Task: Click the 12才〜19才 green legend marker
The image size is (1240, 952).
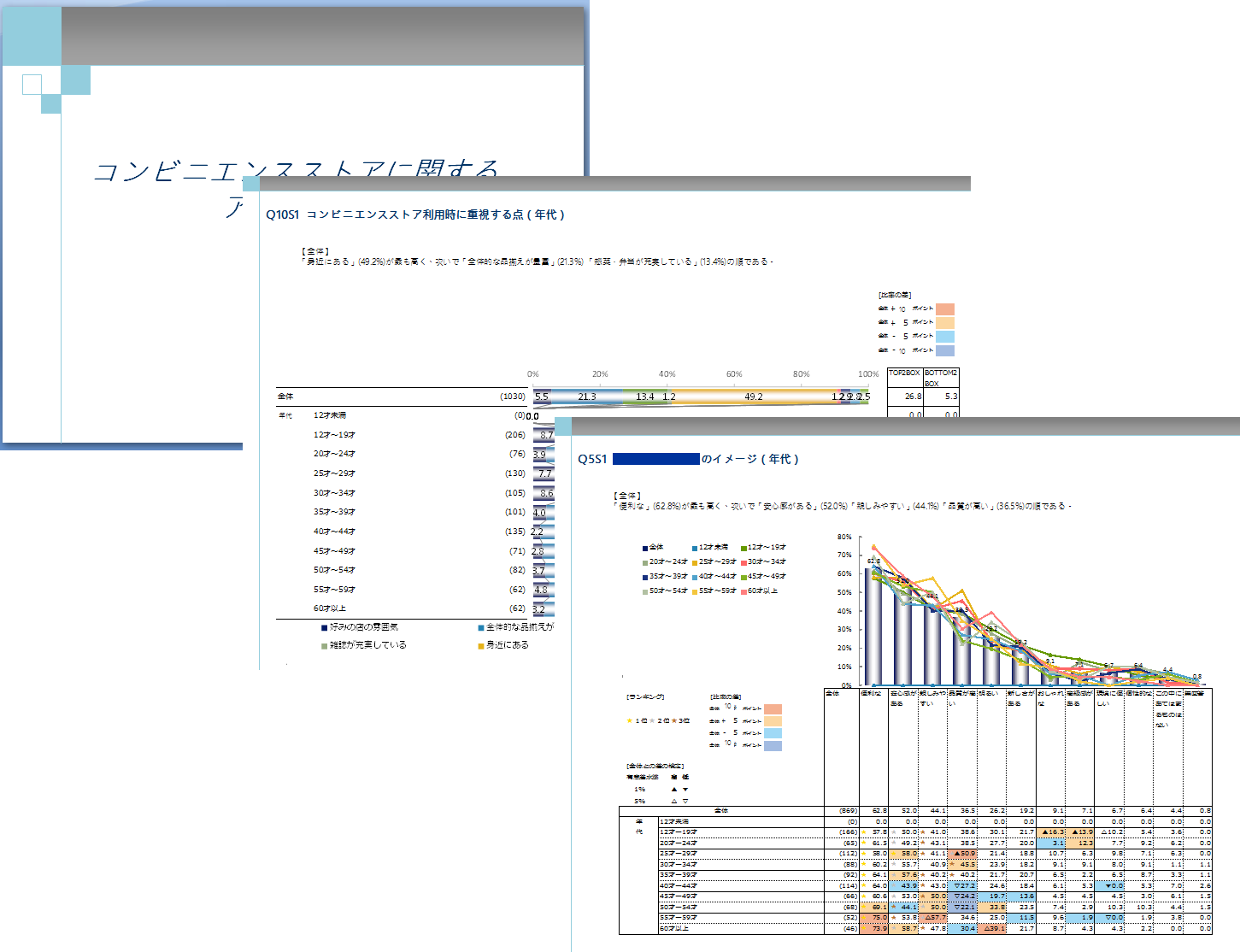Action: pyautogui.click(x=744, y=548)
